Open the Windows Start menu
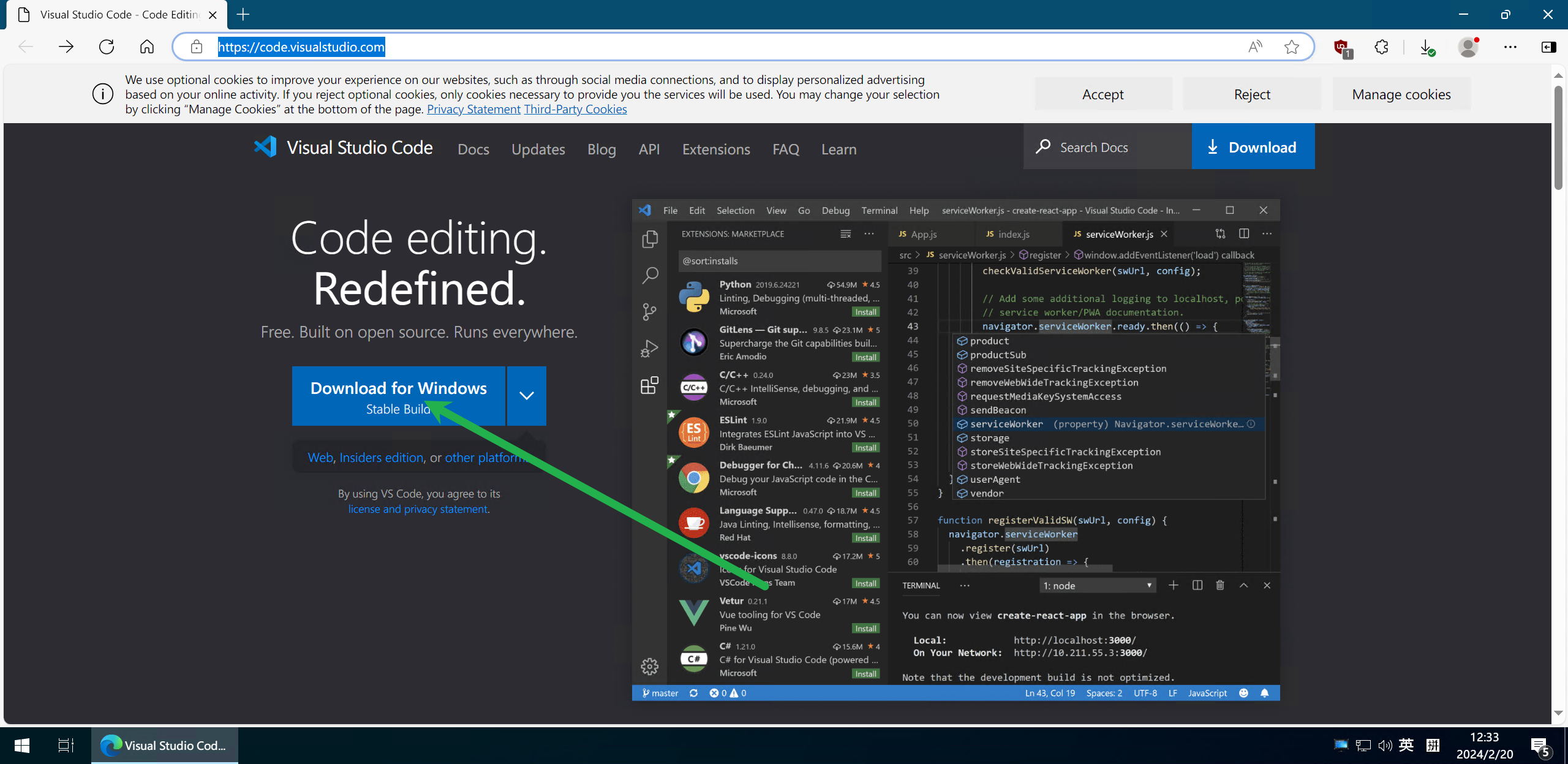This screenshot has width=1568, height=764. point(22,746)
